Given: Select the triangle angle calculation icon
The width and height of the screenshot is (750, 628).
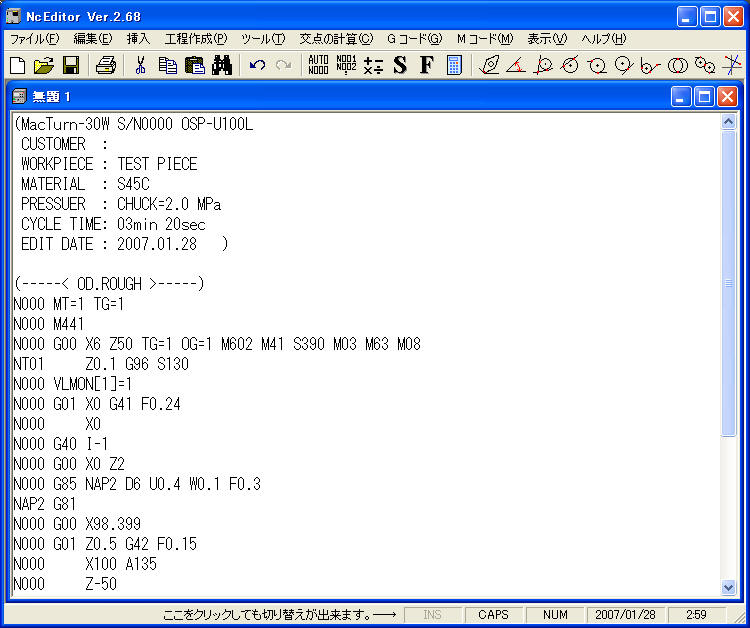Looking at the screenshot, I should pyautogui.click(x=516, y=65).
